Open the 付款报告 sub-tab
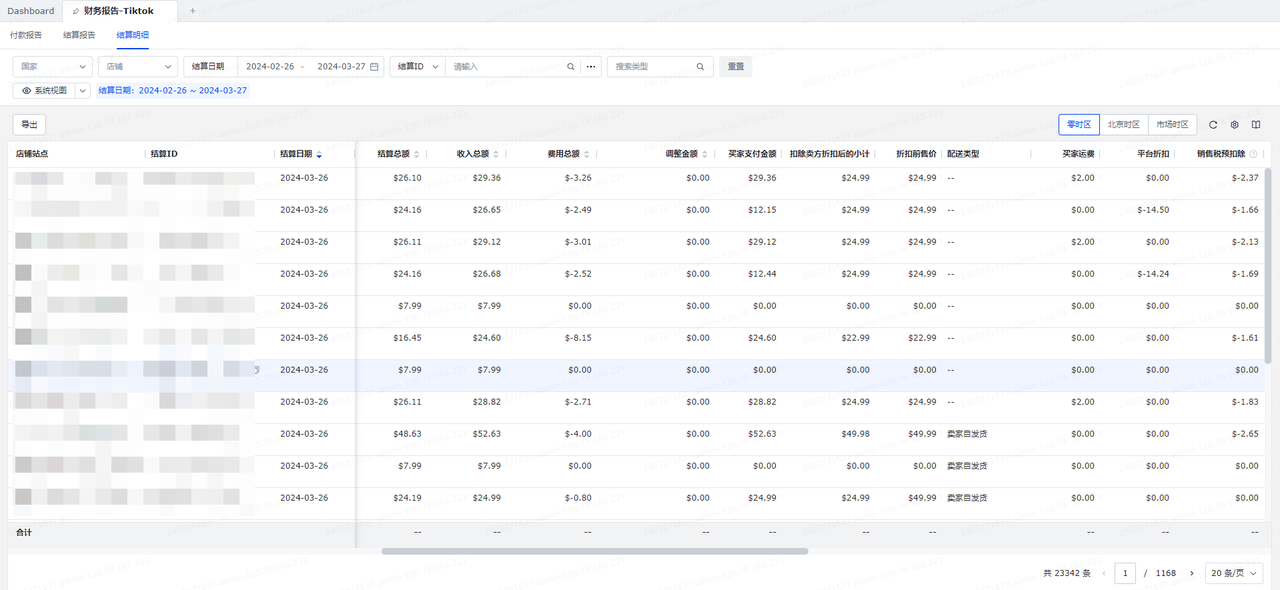This screenshot has height=590, width=1280. click(26, 35)
